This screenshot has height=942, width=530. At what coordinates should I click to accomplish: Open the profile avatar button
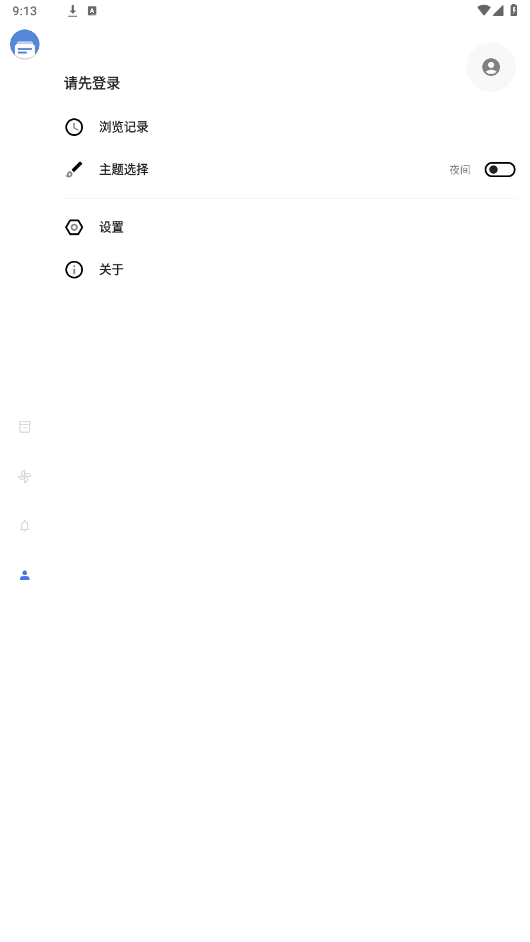coord(491,67)
